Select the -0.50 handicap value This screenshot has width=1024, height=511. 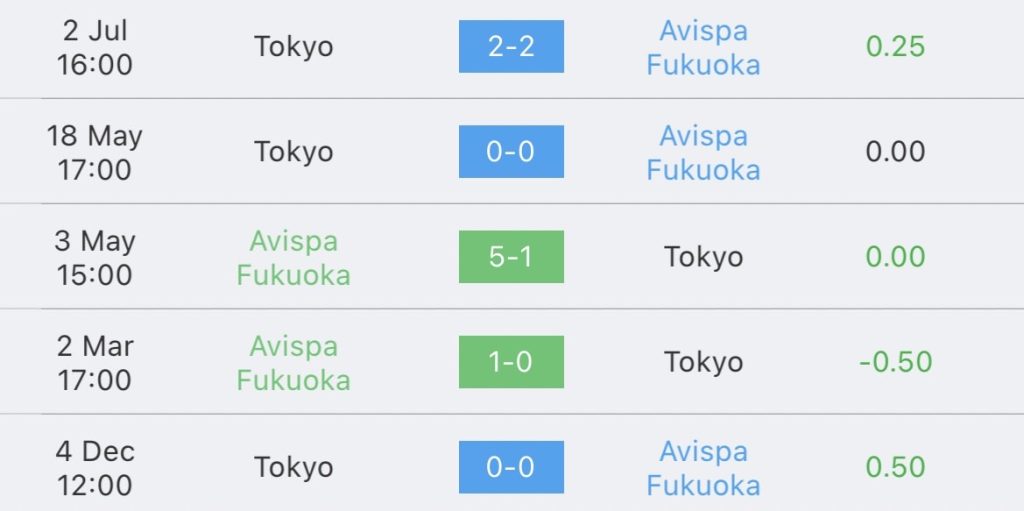click(x=895, y=362)
